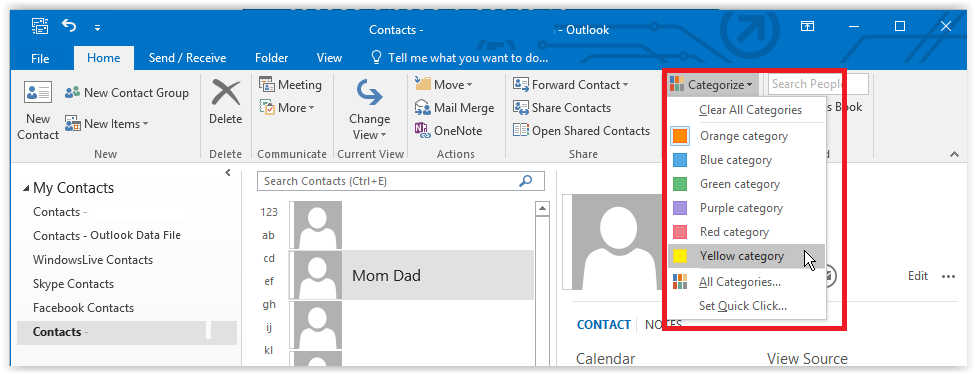
Task: Click Edit in reading pane
Action: point(918,276)
